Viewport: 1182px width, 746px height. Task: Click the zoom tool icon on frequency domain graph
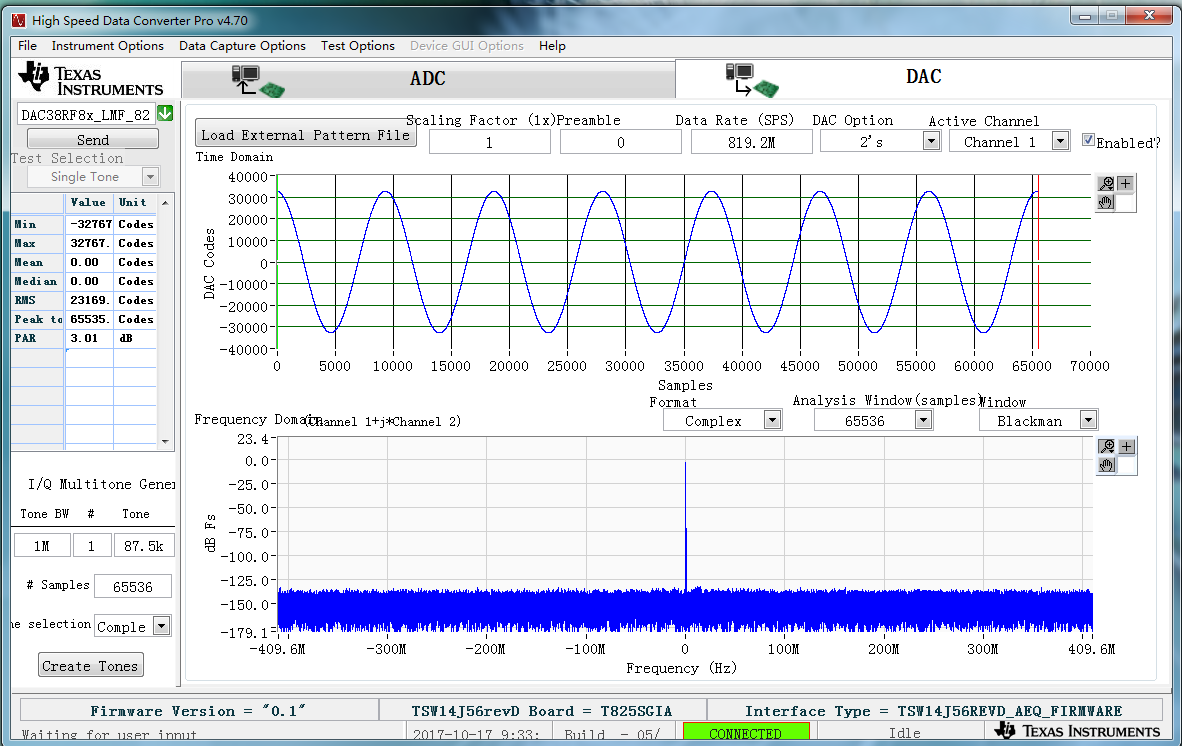pyautogui.click(x=1107, y=446)
